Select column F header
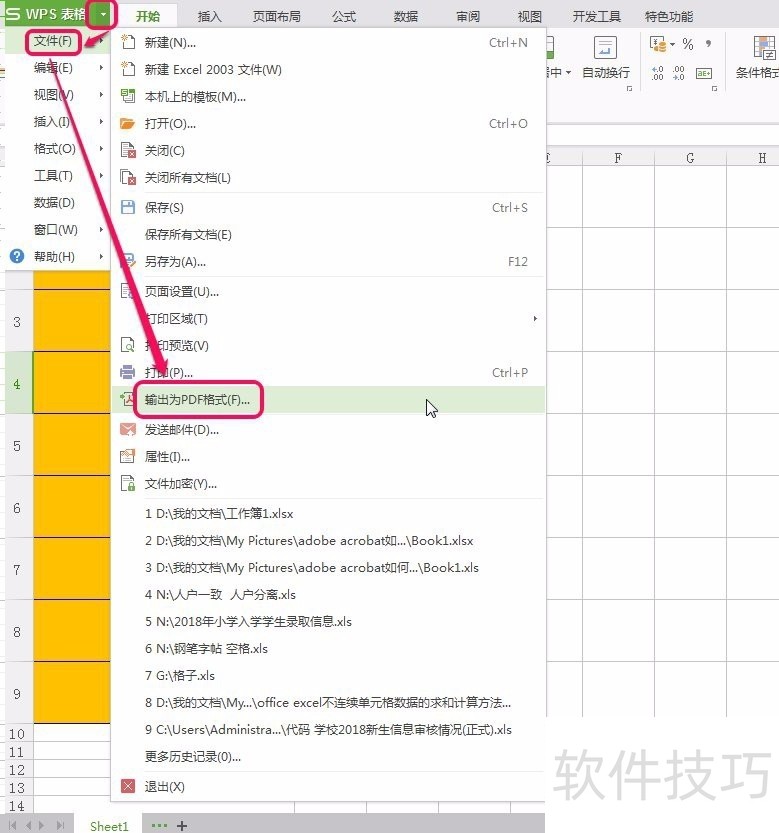 coord(618,158)
